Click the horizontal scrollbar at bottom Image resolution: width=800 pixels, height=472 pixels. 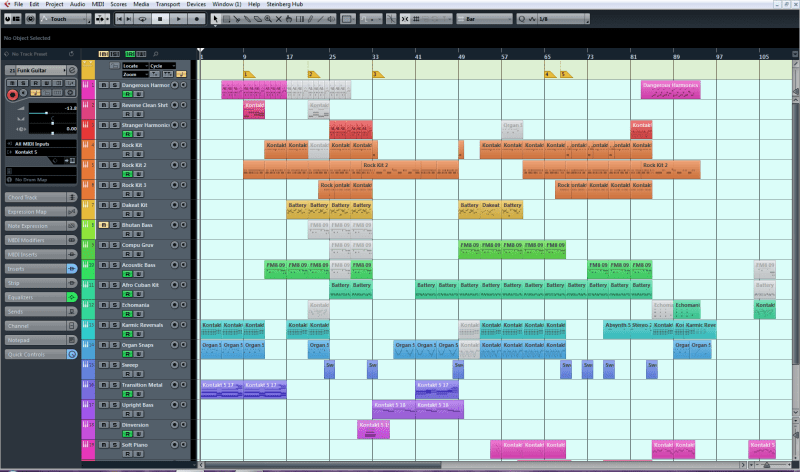(322, 465)
